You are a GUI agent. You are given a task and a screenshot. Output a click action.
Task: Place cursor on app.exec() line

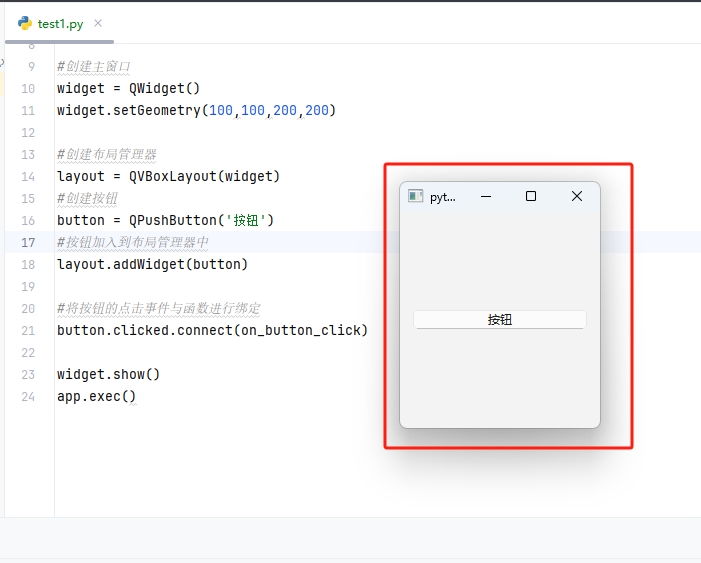(96, 396)
